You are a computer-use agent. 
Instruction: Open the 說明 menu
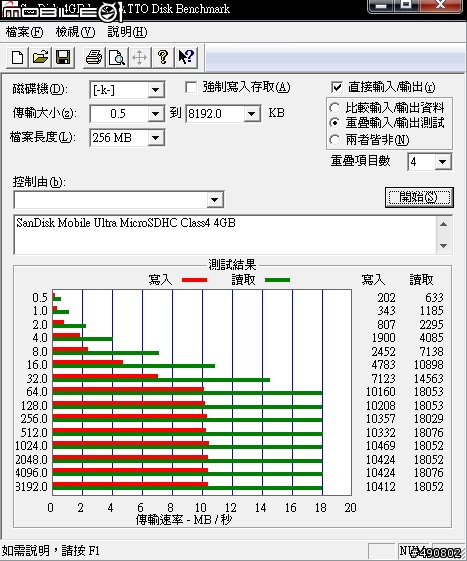tap(127, 32)
